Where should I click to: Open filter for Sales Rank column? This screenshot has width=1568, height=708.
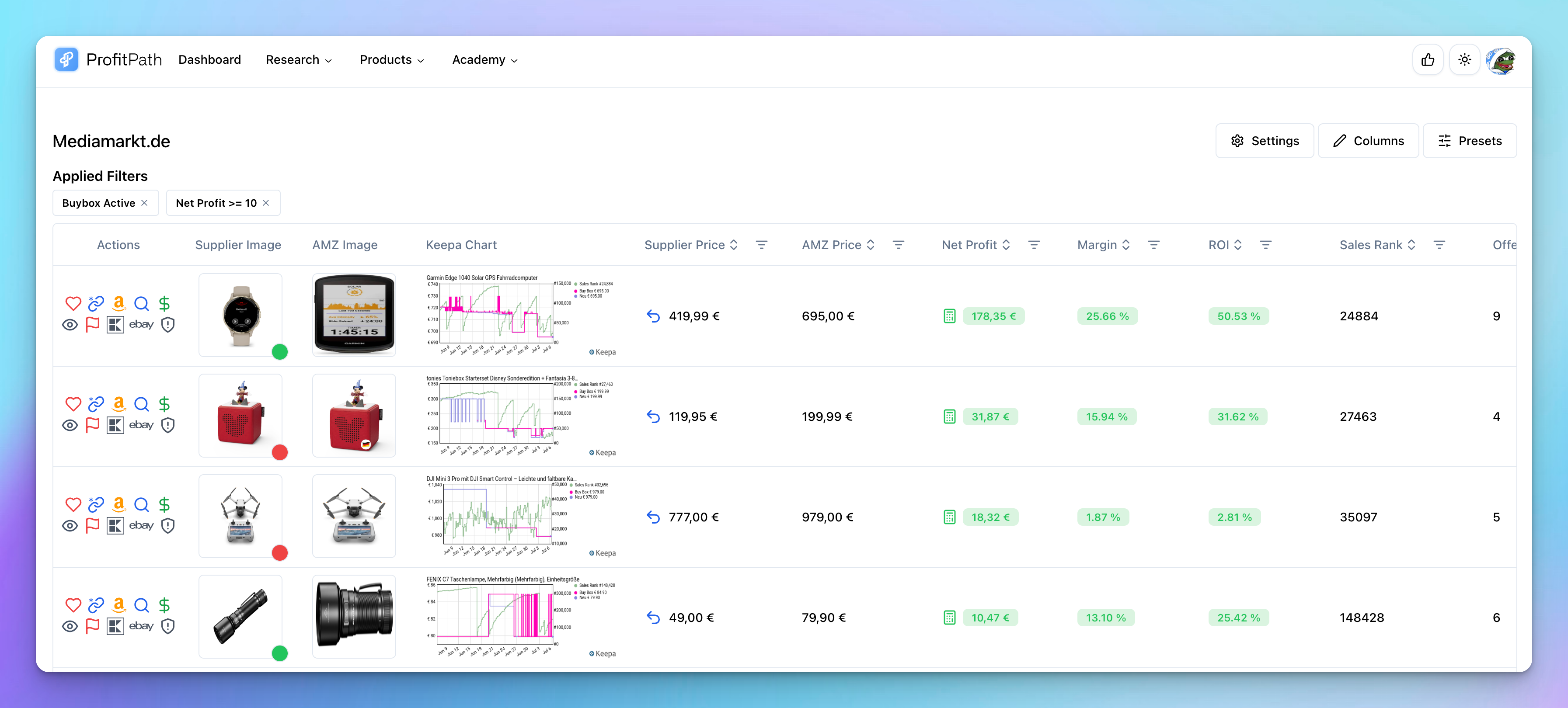pos(1439,245)
